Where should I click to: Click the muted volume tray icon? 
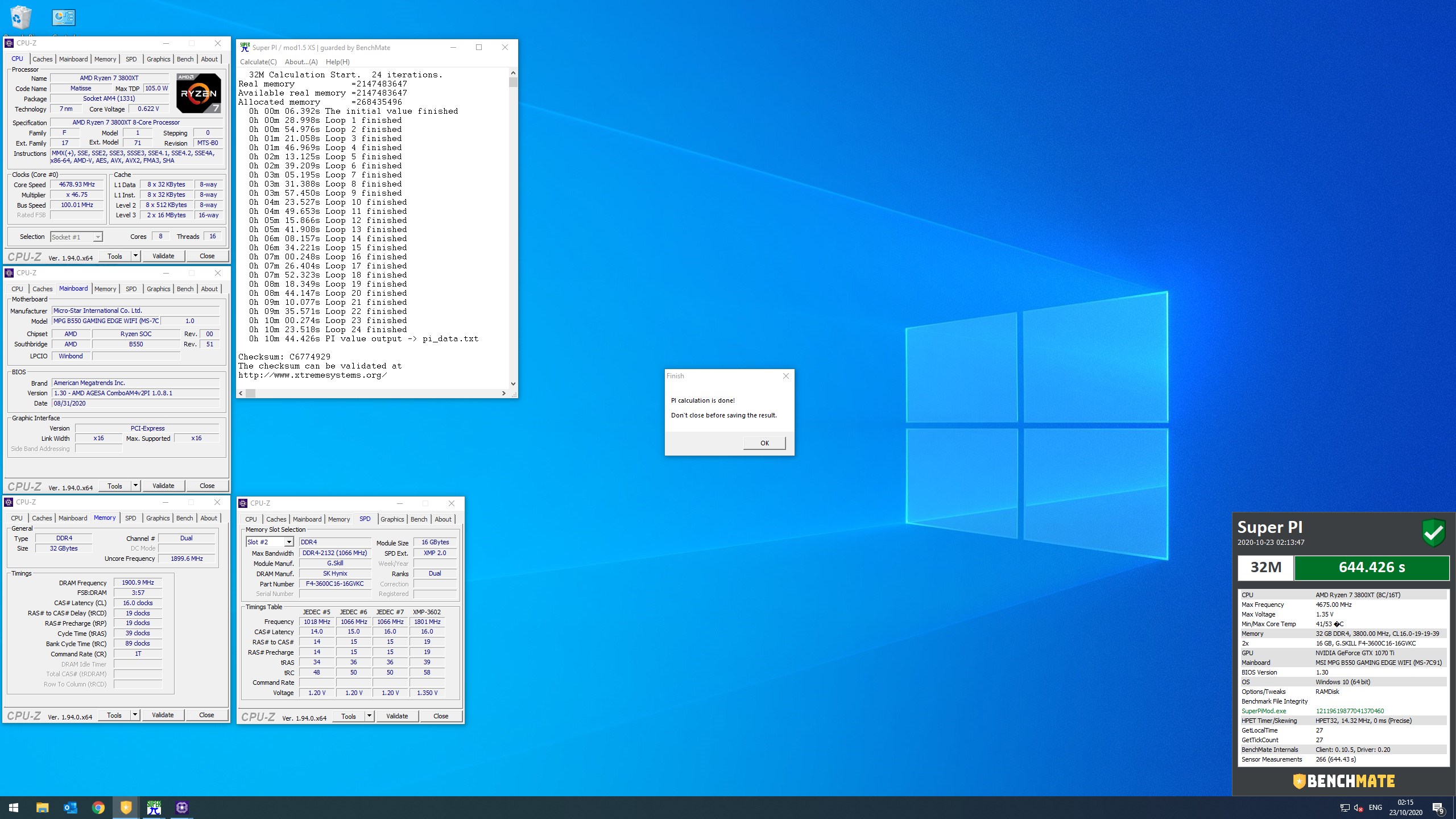point(1359,808)
